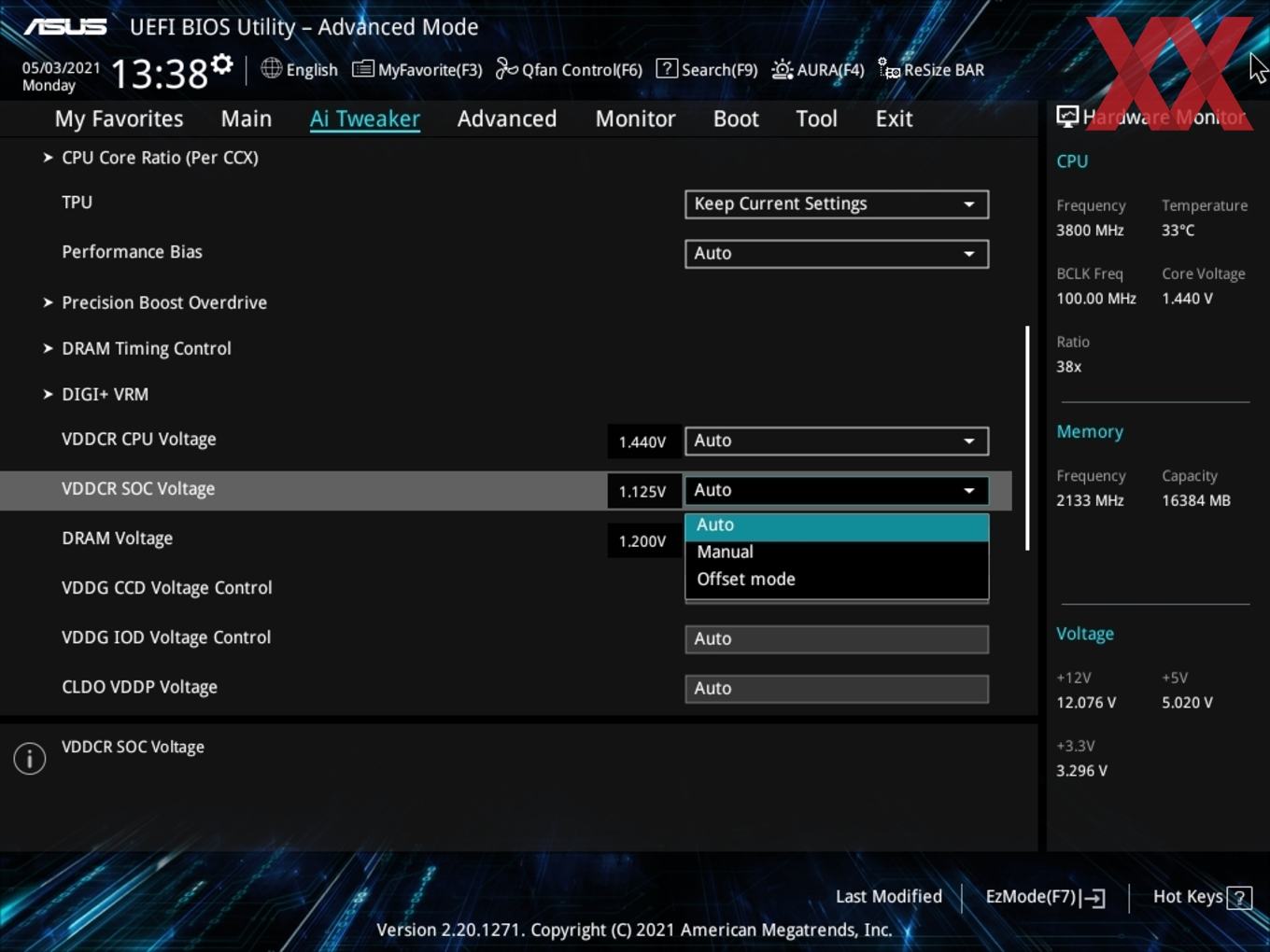Switch to the Advanced tab
Image resolution: width=1270 pixels, height=952 pixels.
click(507, 119)
